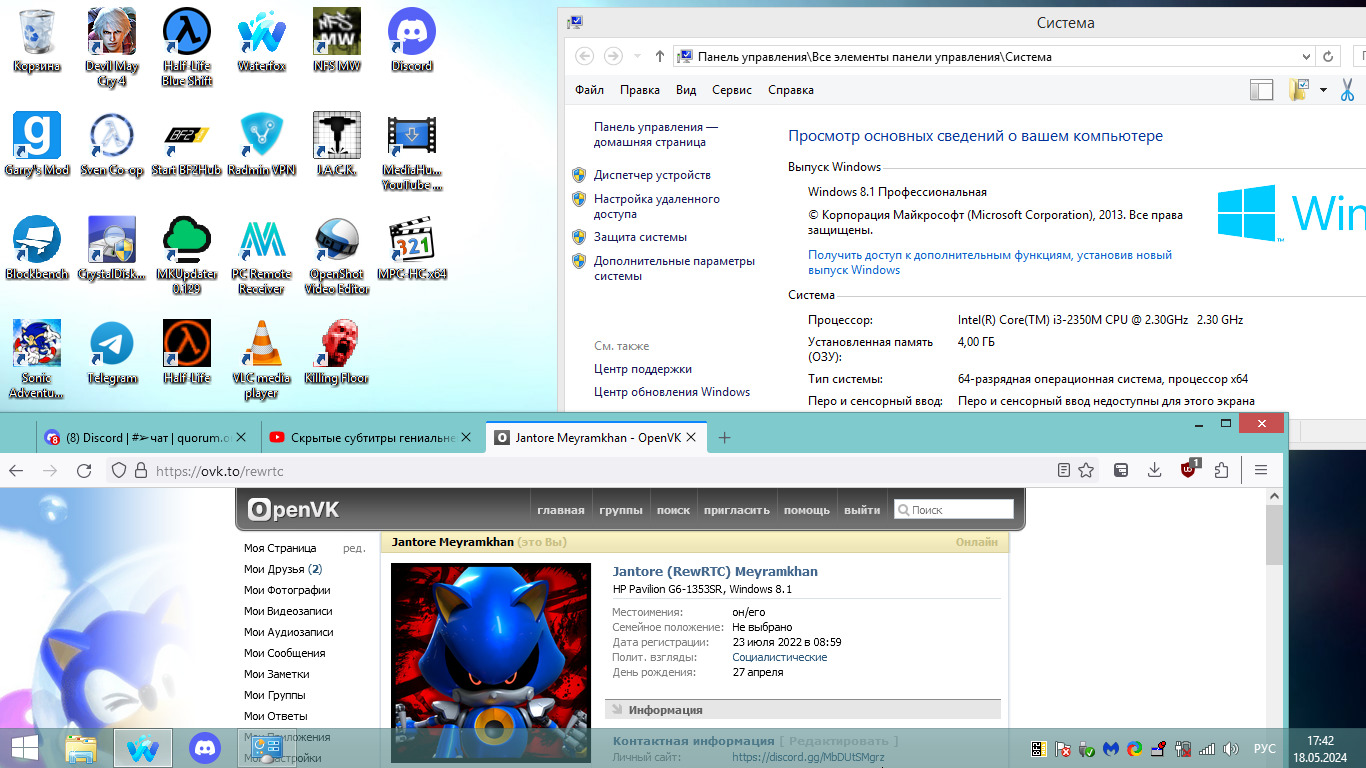Open VLC media player desktop icon

261,352
